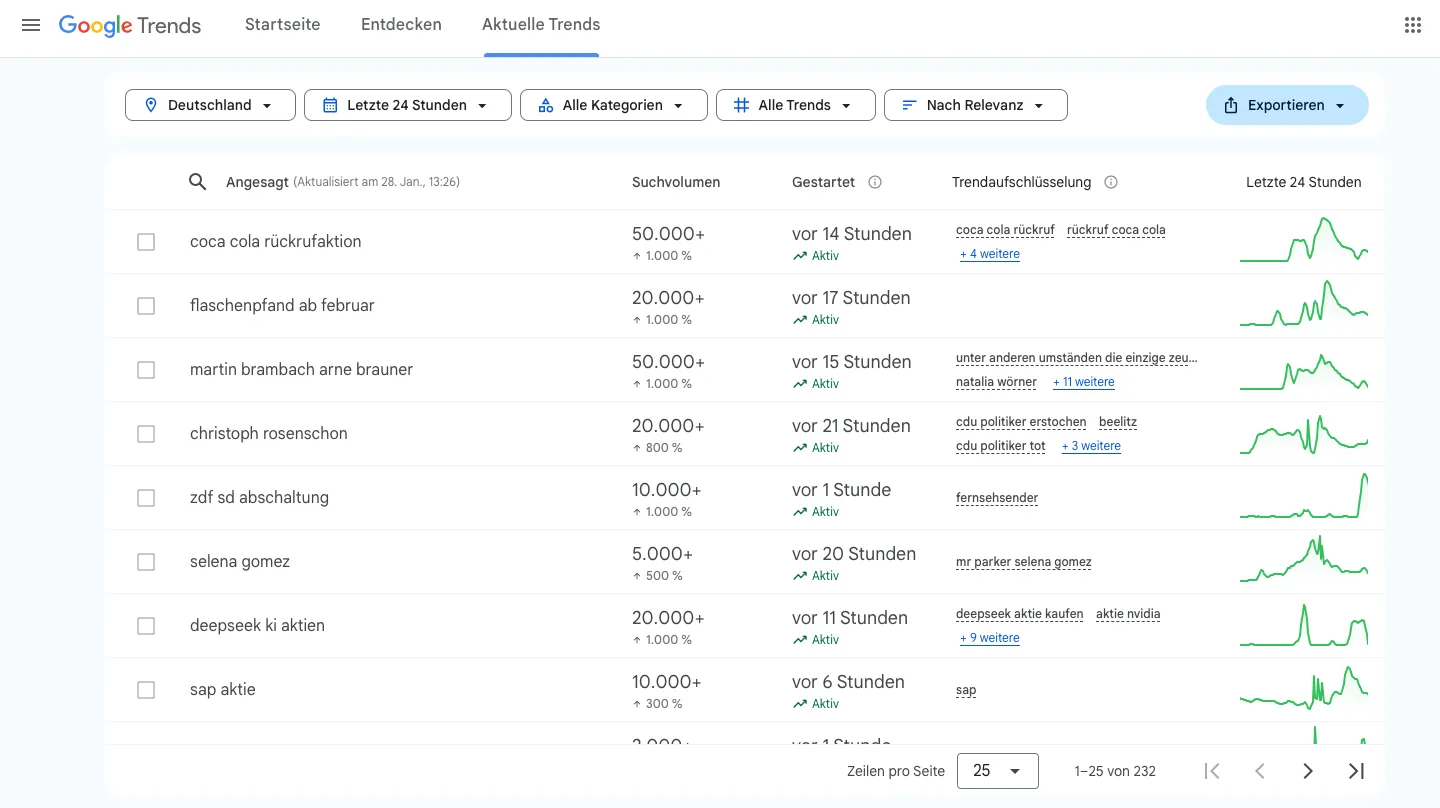1440x808 pixels.
Task: Click the search magnifier icon
Action: [x=198, y=182]
